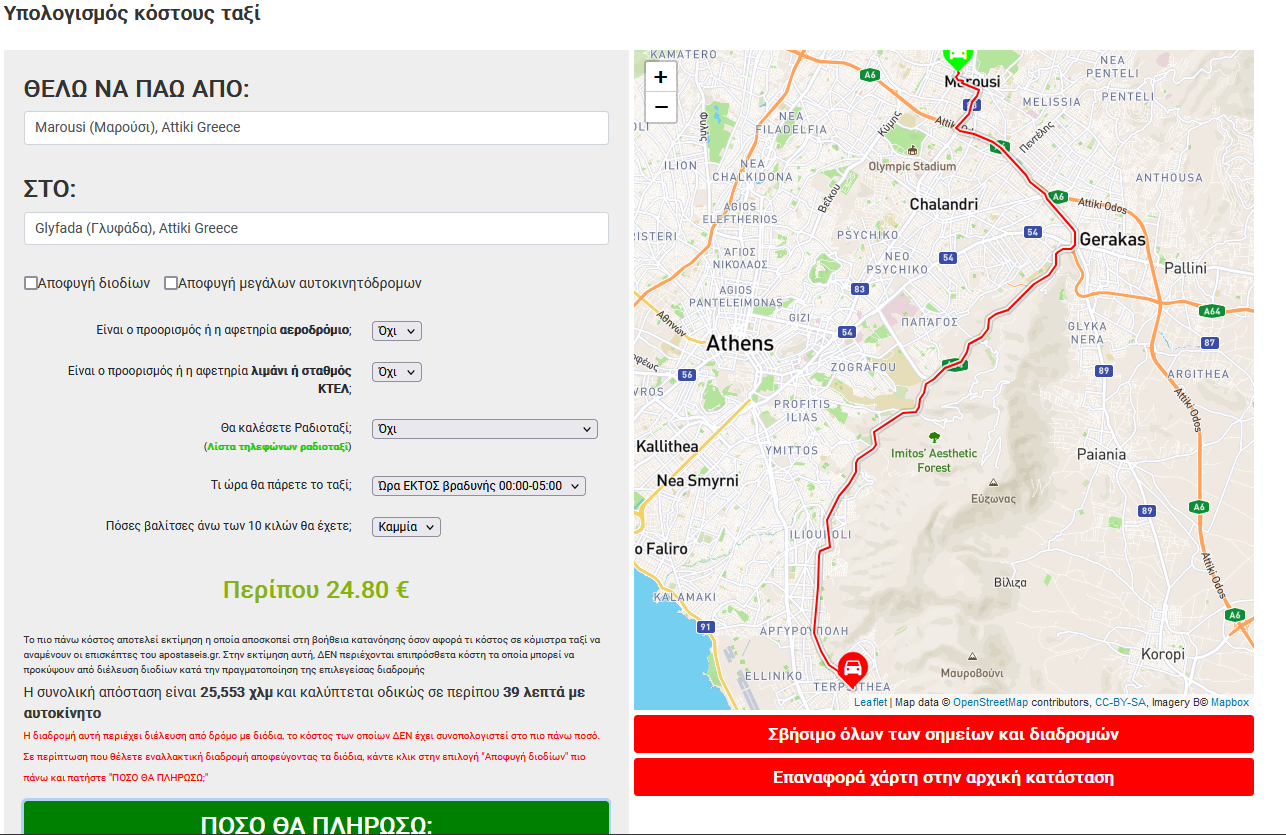Click the map zoom in plus button
Screen dimensions: 1286x835
tap(661, 77)
